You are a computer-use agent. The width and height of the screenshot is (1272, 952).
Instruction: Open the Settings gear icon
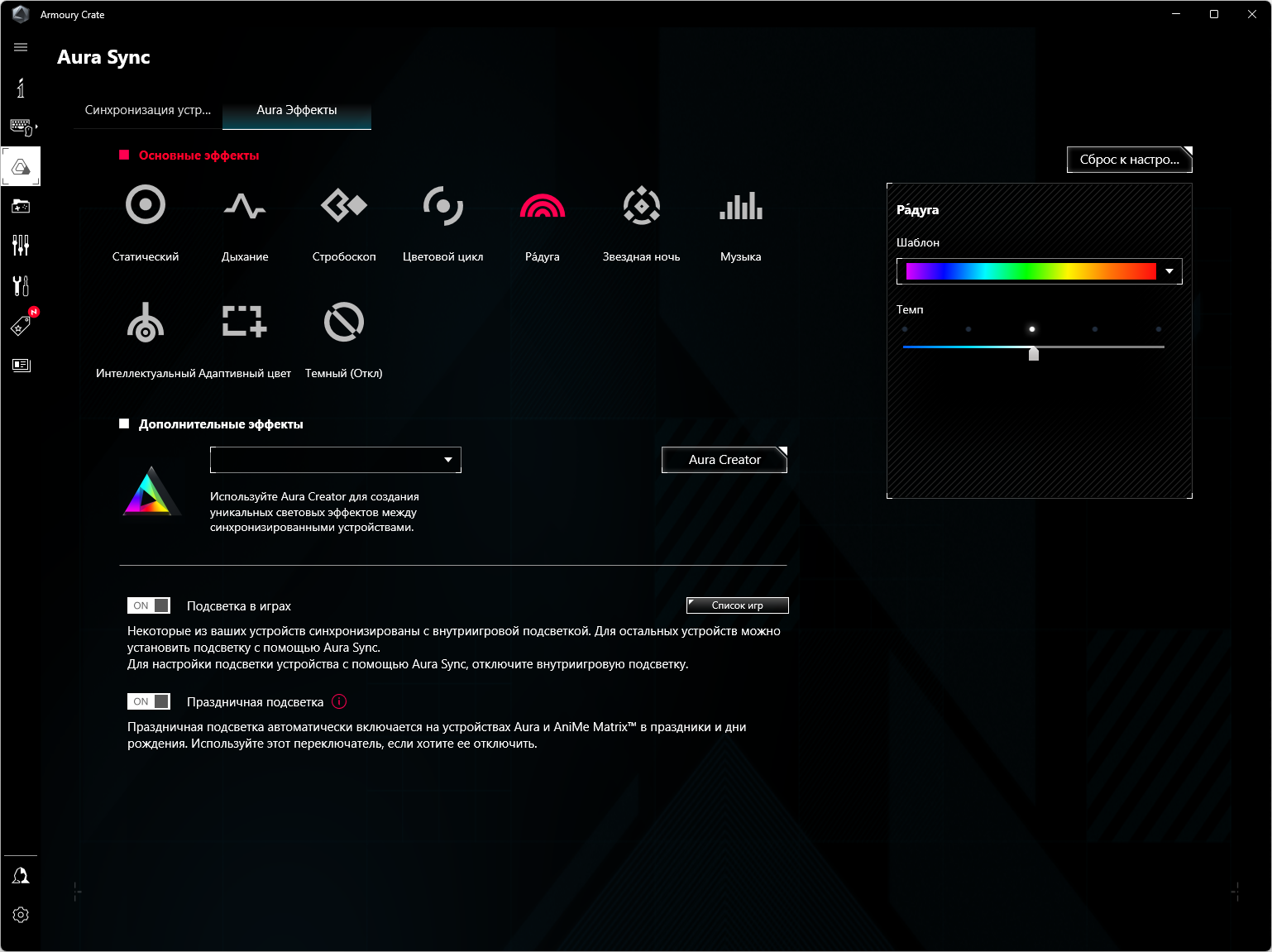click(21, 915)
